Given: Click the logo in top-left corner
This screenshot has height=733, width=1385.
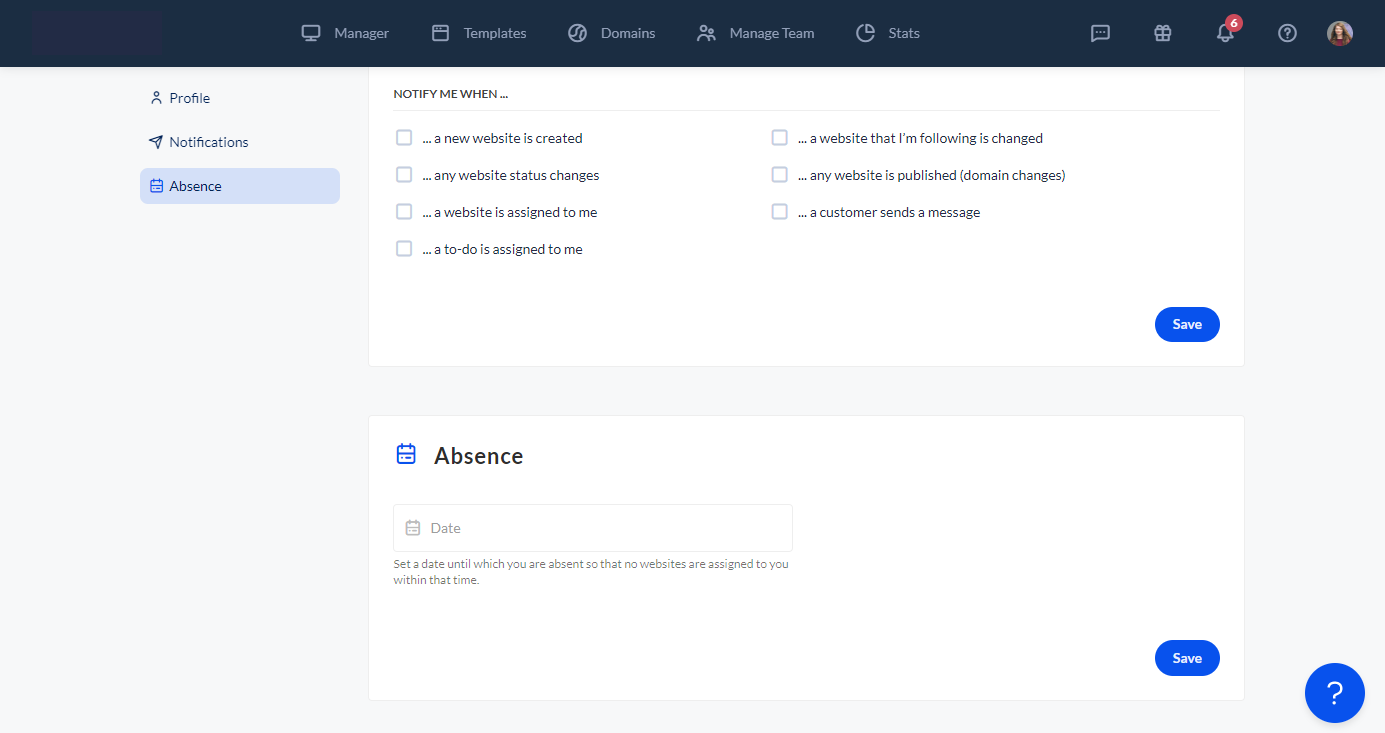Looking at the screenshot, I should (x=96, y=33).
